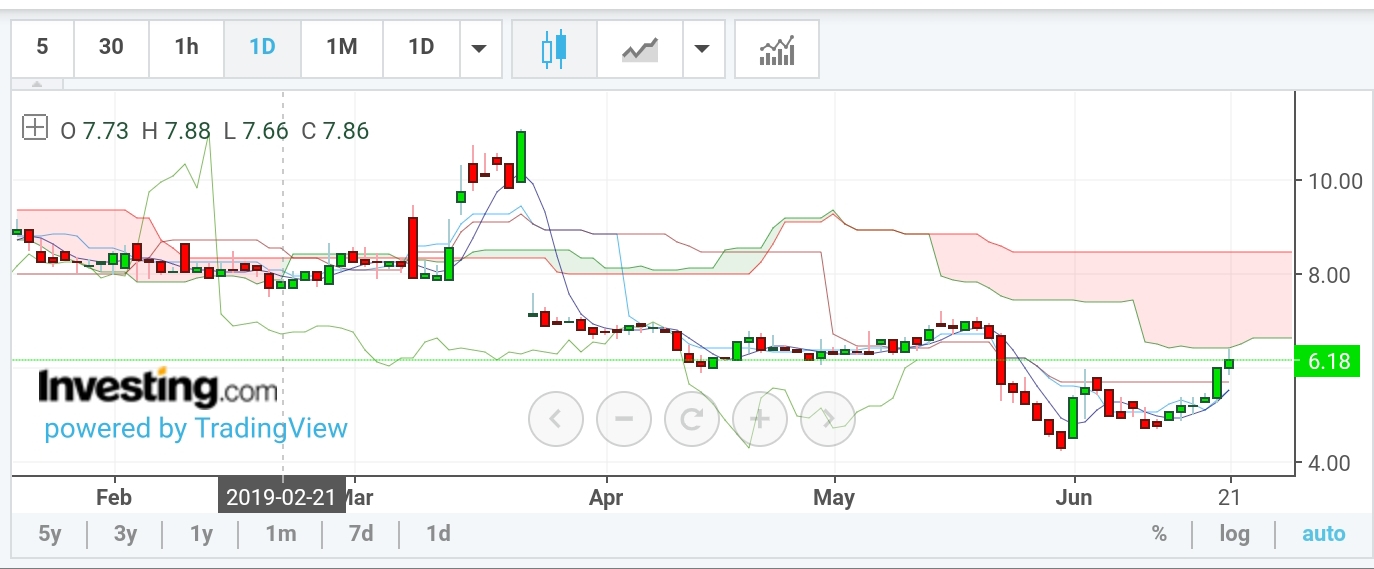Zoom in using the plus button
Image resolution: width=1374 pixels, height=569 pixels.
(760, 419)
